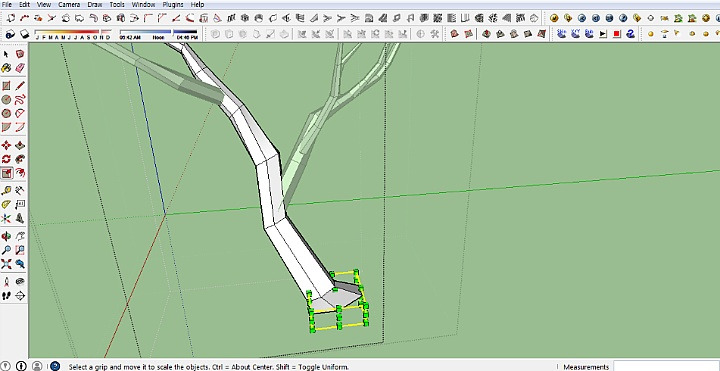This screenshot has width=720, height=371.
Task: Open the Help menu
Action: [x=197, y=5]
